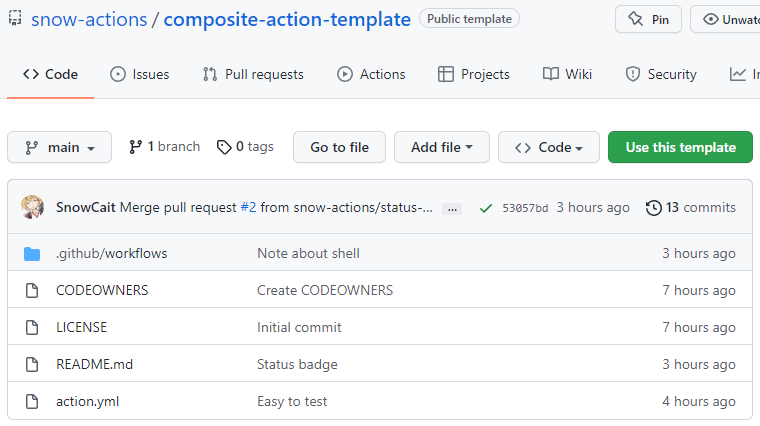Open the LICENSE file
The height and width of the screenshot is (426, 760).
tap(81, 328)
